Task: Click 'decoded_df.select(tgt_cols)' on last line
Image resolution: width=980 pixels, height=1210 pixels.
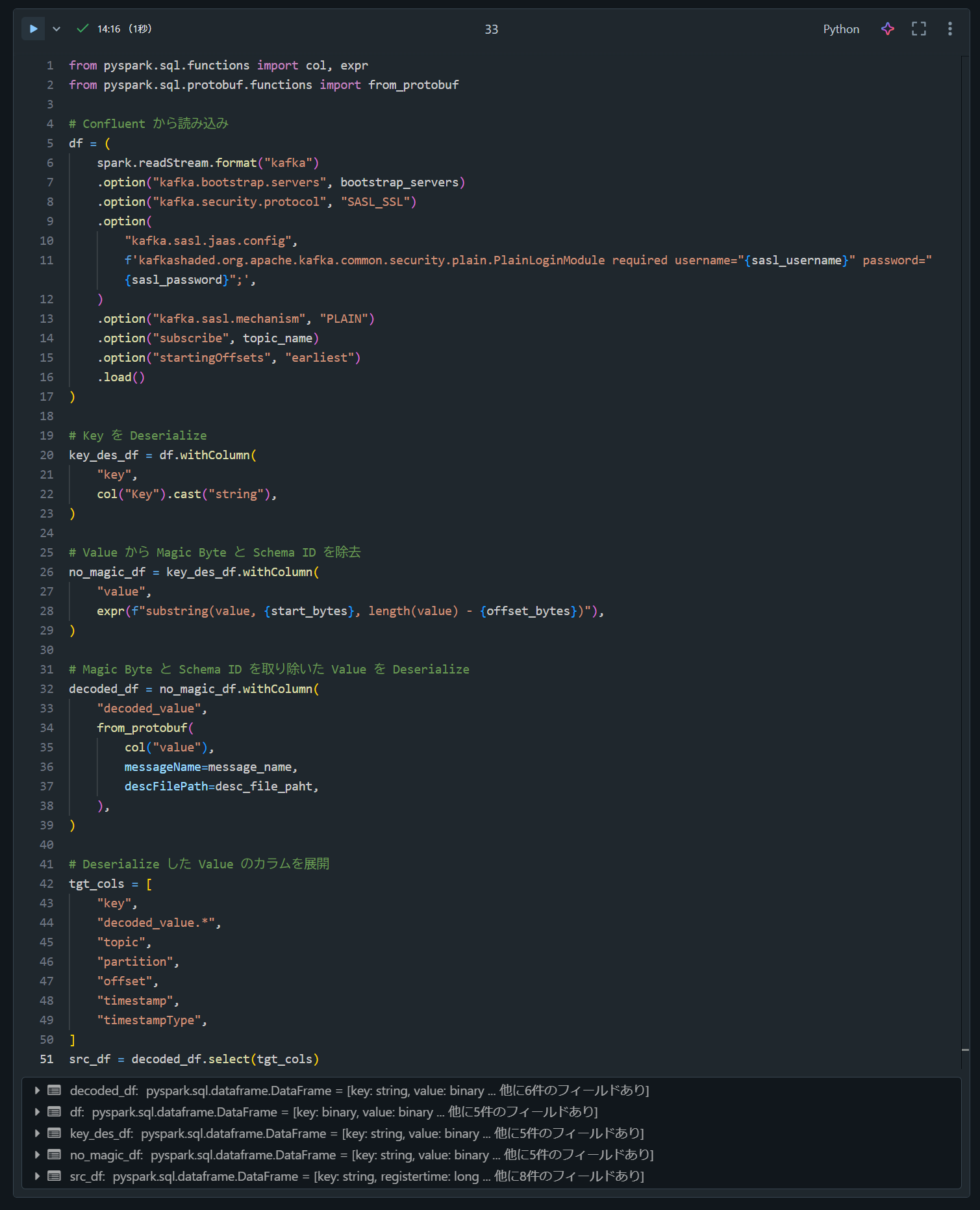Action: (225, 1059)
